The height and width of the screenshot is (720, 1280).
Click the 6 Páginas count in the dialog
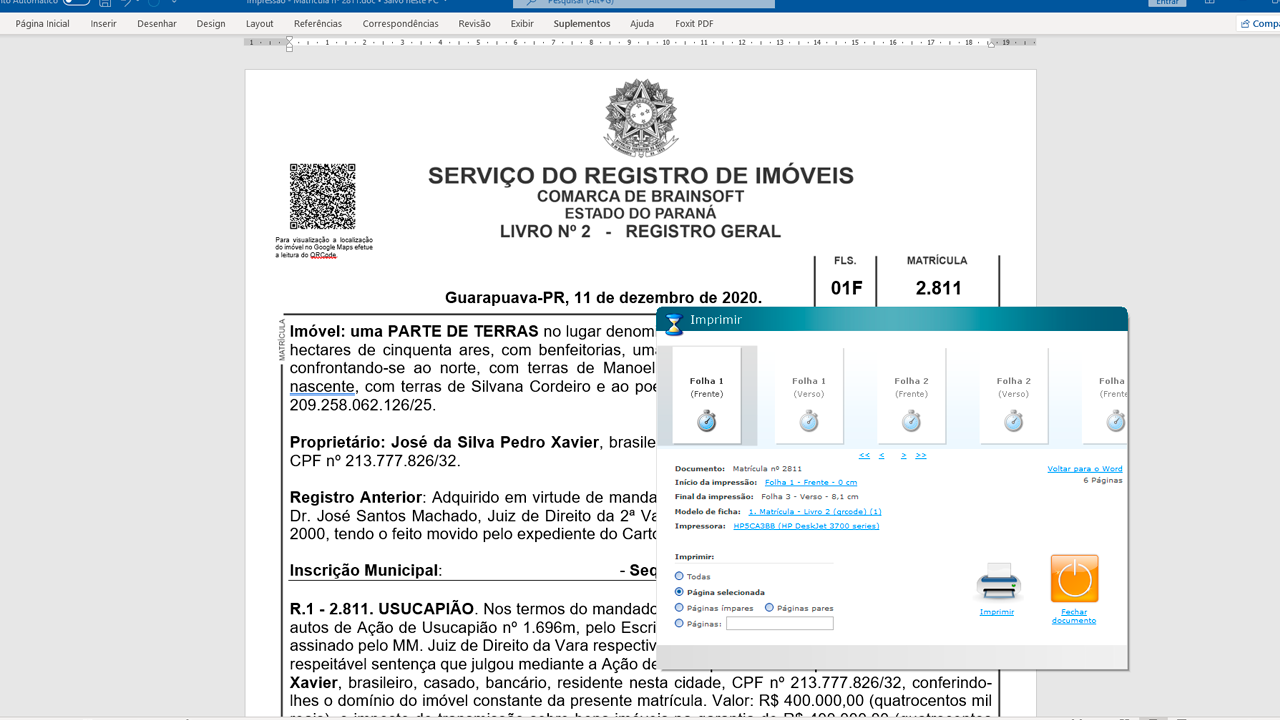(1103, 481)
